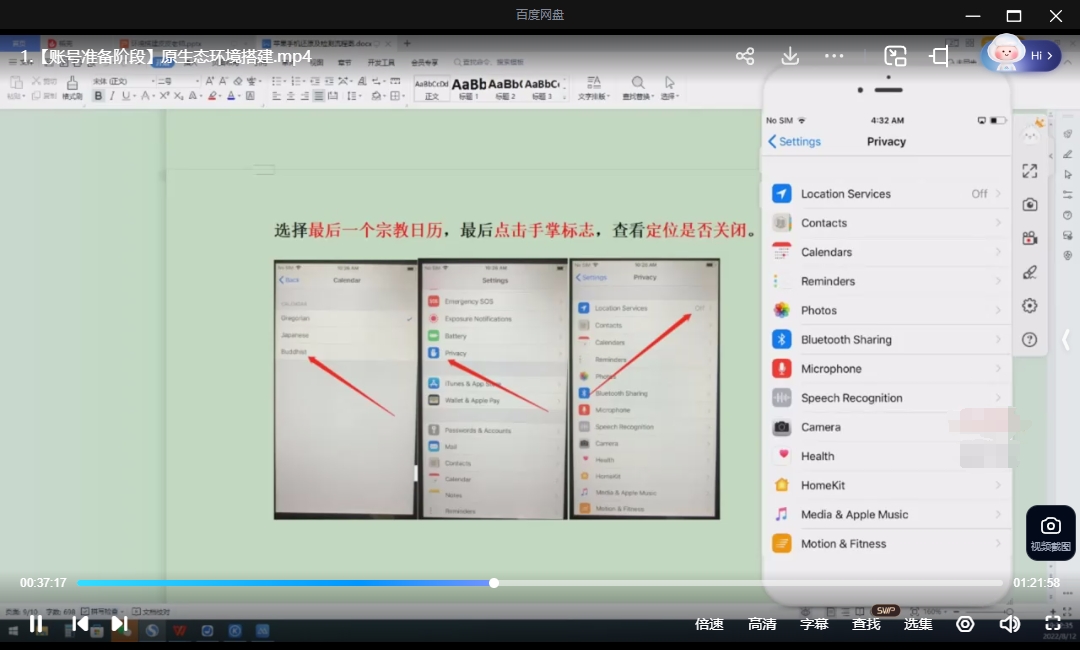Open the Health privacy row
Image resolution: width=1080 pixels, height=650 pixels.
coord(886,456)
